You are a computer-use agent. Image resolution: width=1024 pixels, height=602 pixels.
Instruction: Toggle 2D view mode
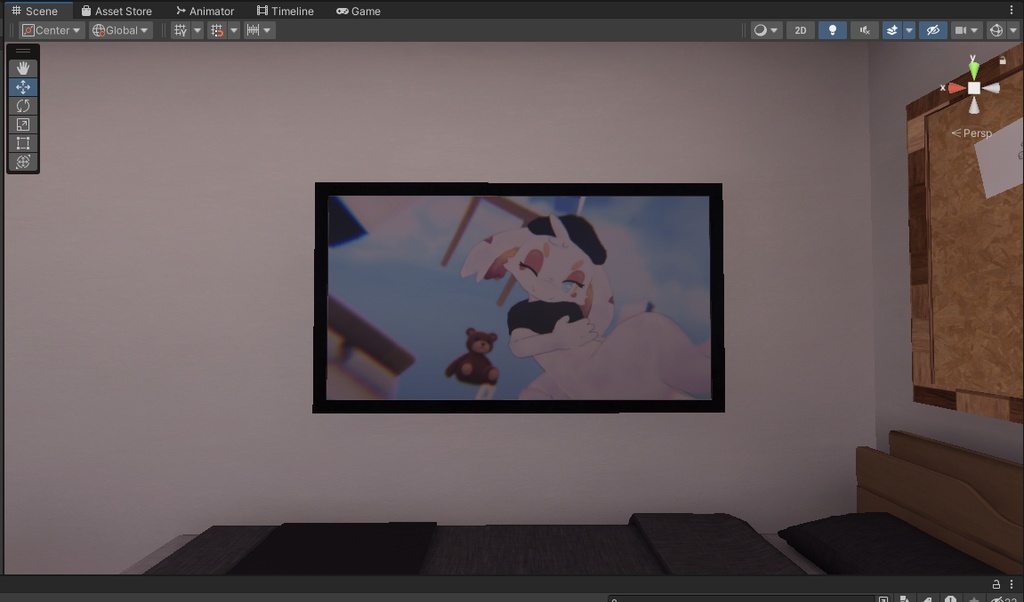(799, 30)
